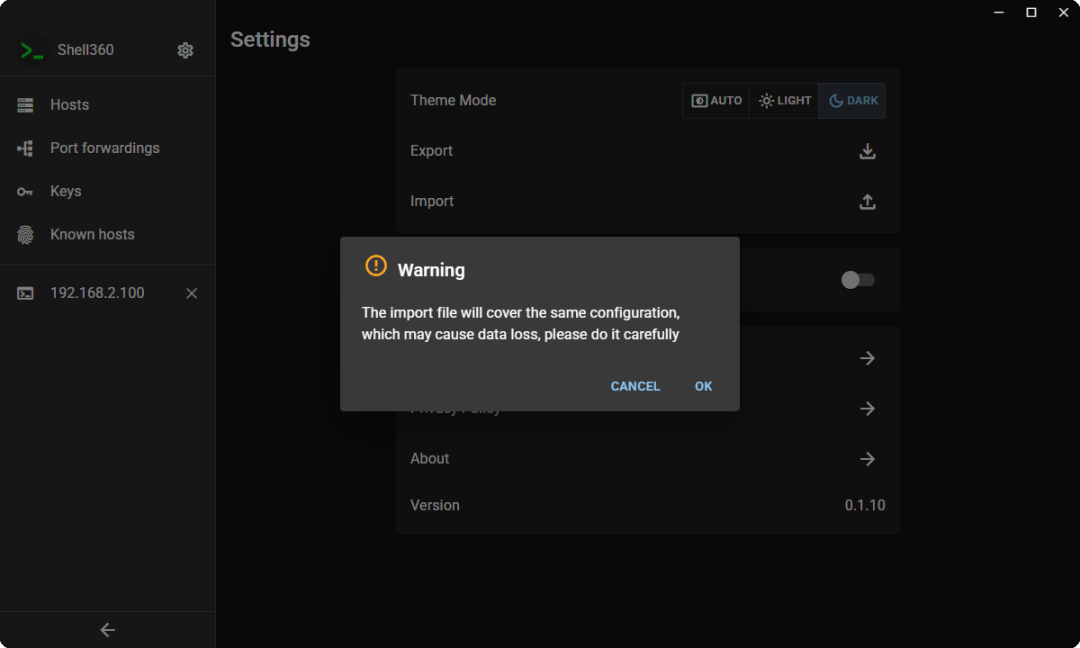
Task: Go to Port forwardings
Action: coord(104,148)
